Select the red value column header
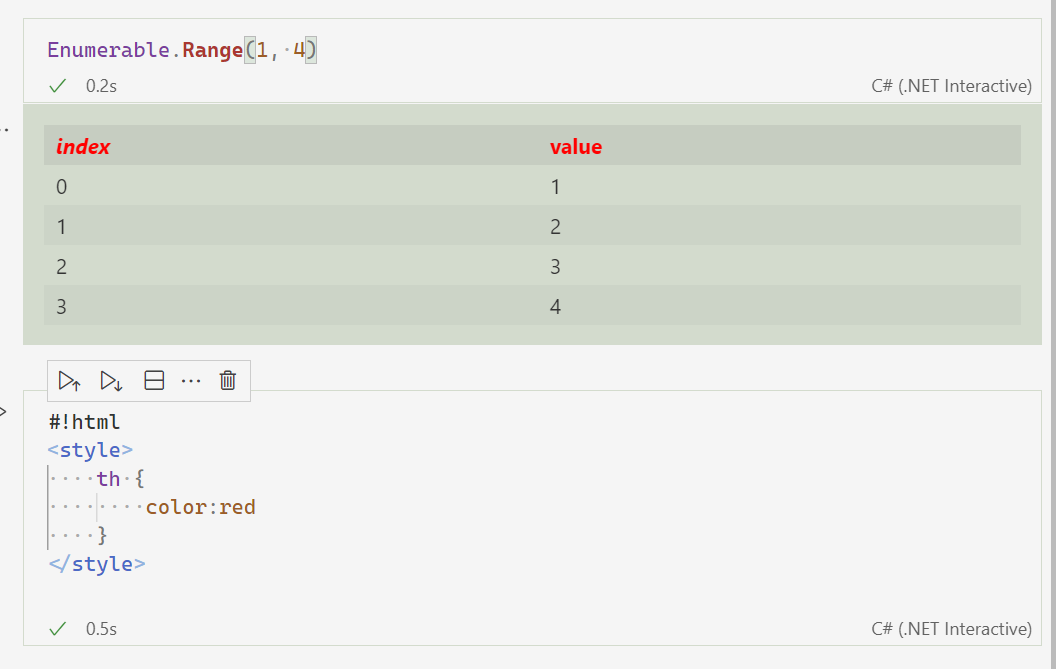The height and width of the screenshot is (669, 1056). (x=576, y=146)
